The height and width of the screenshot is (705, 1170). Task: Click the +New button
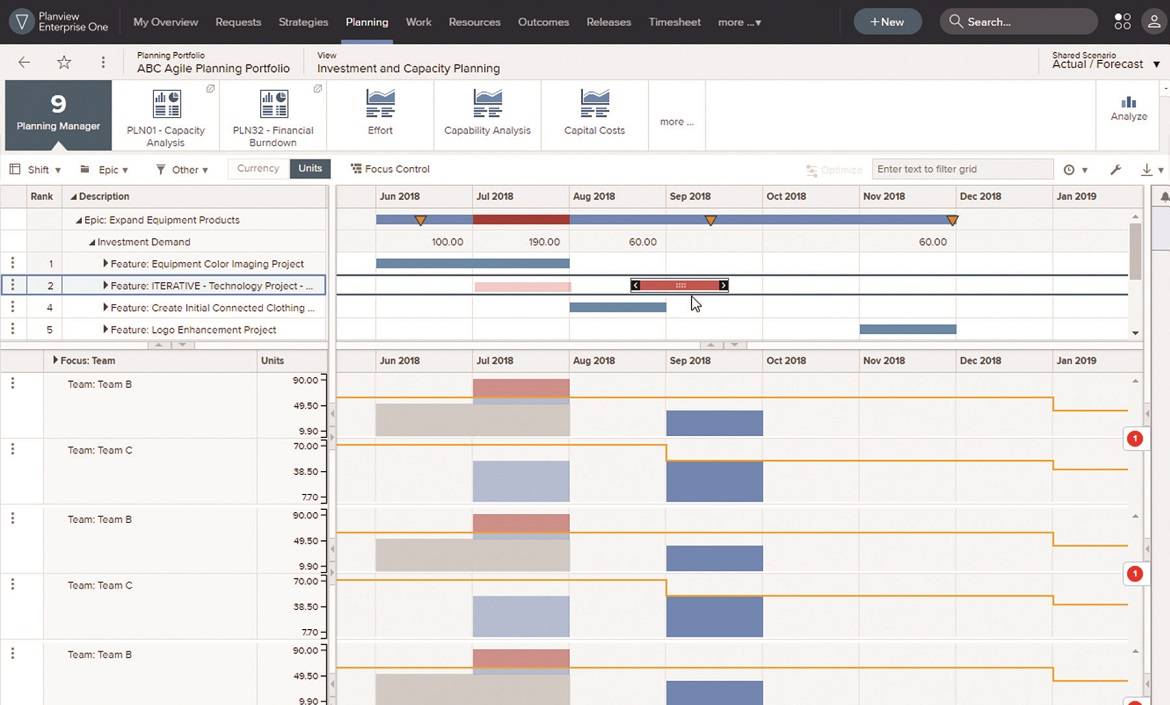pyautogui.click(x=886, y=20)
